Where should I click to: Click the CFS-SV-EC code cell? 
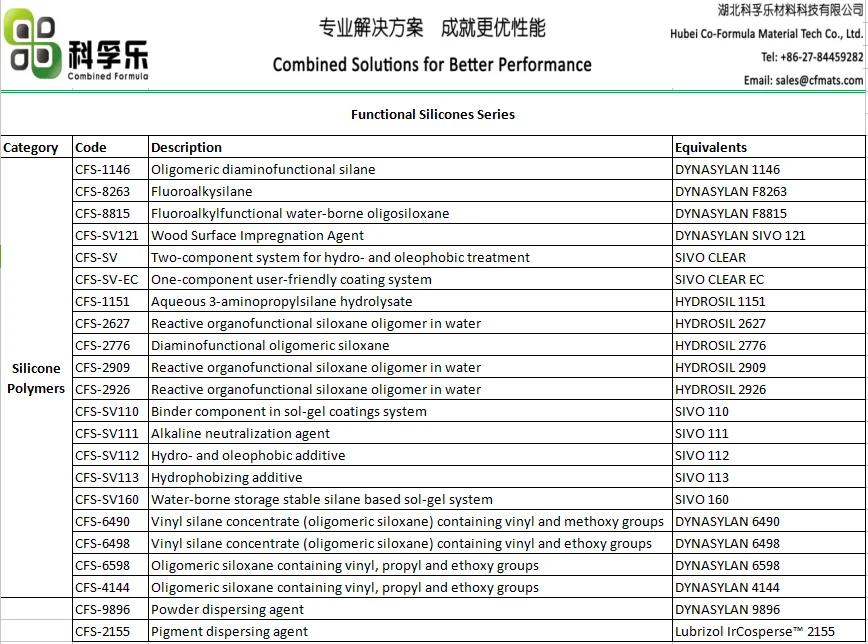(x=107, y=280)
